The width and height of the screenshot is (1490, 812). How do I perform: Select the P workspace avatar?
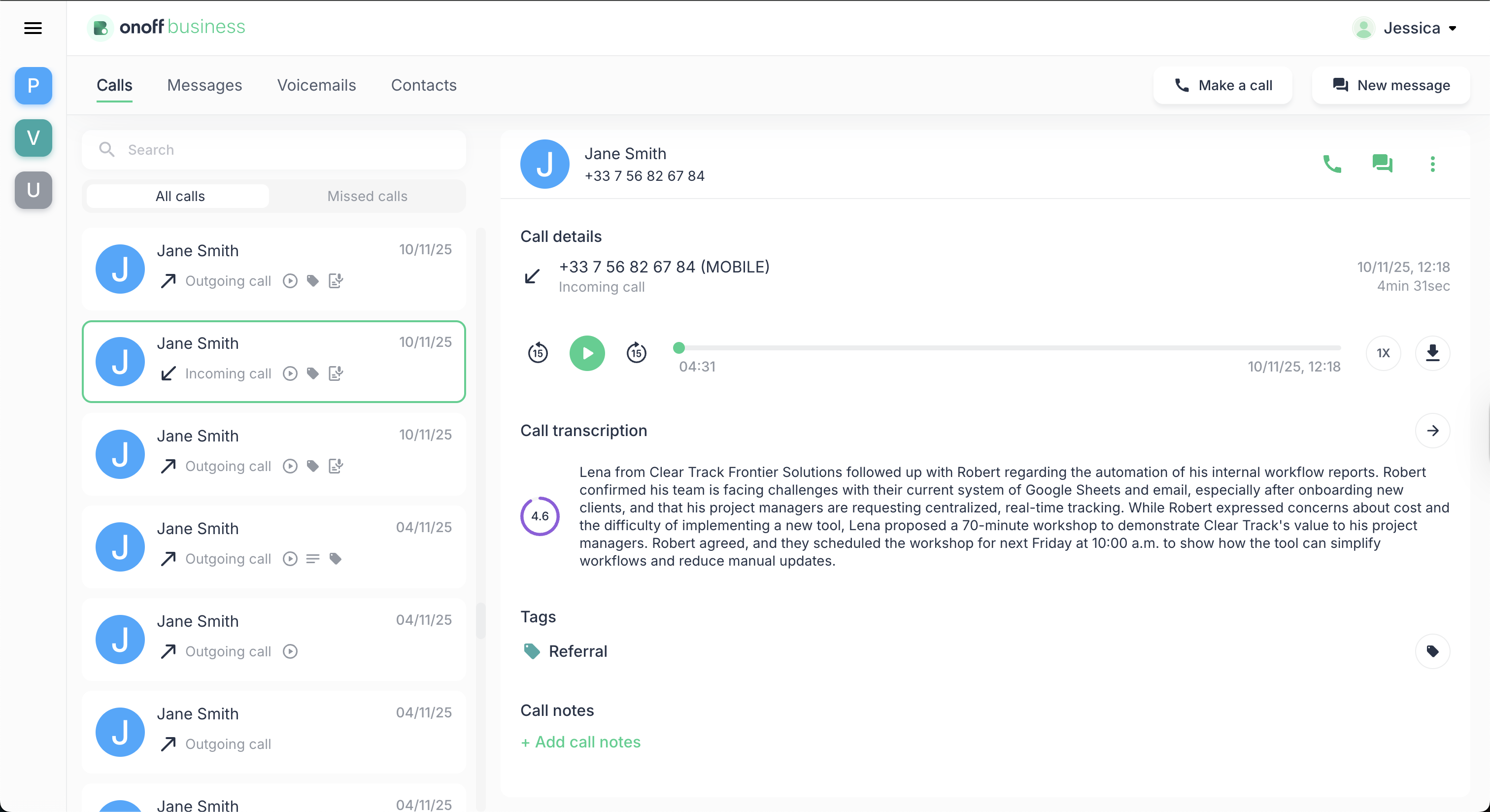(x=34, y=86)
